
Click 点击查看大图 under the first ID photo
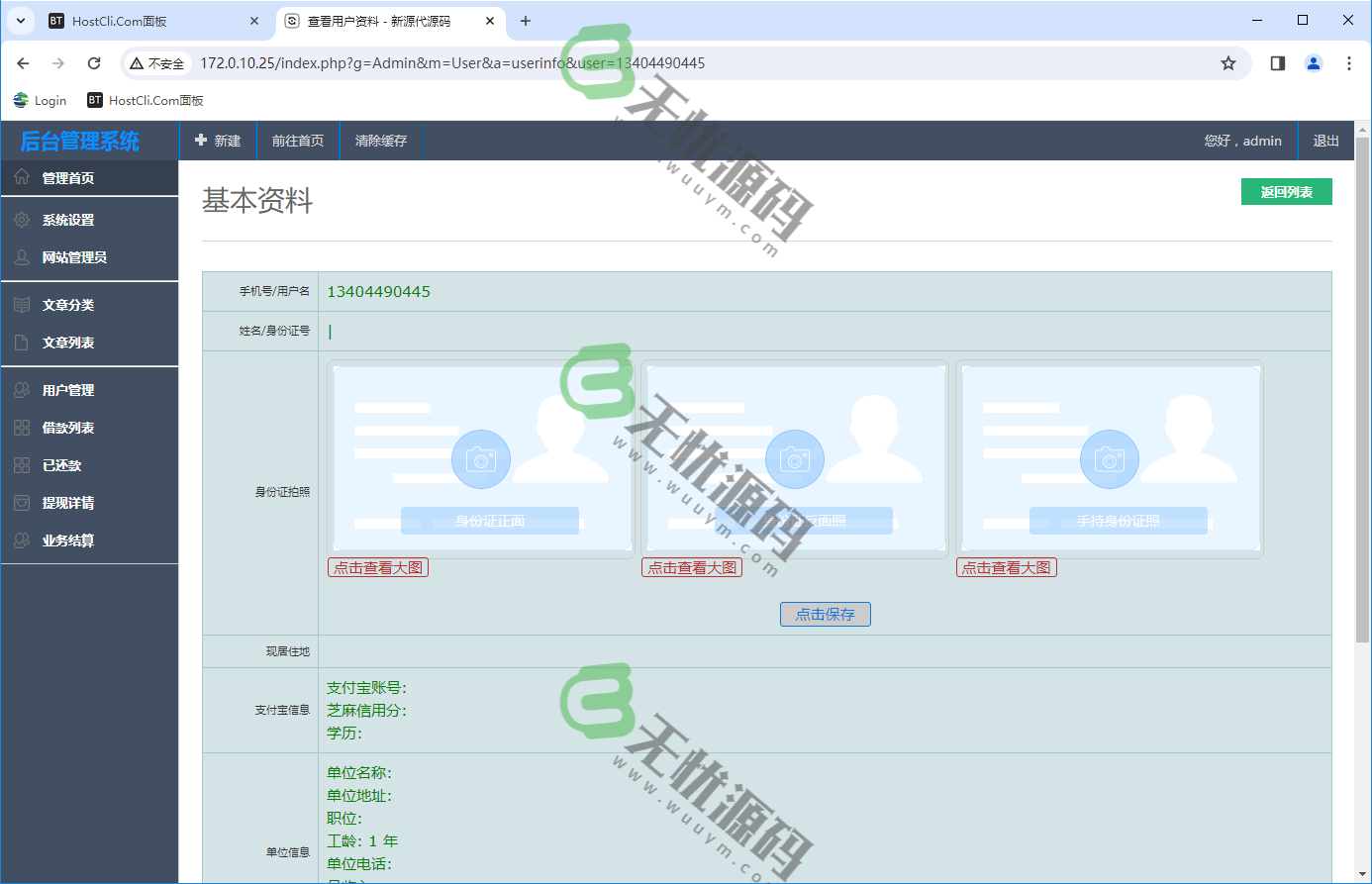click(378, 567)
